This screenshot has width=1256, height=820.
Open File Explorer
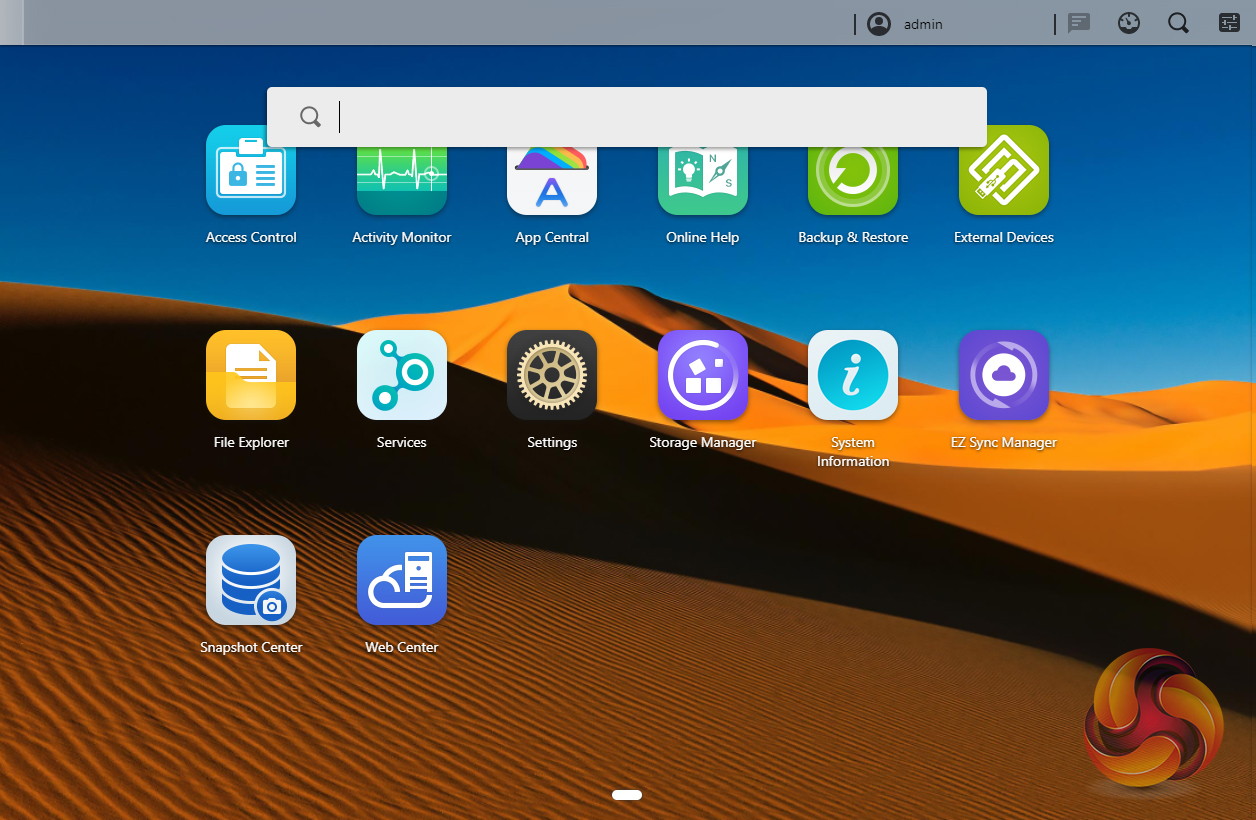pyautogui.click(x=251, y=375)
